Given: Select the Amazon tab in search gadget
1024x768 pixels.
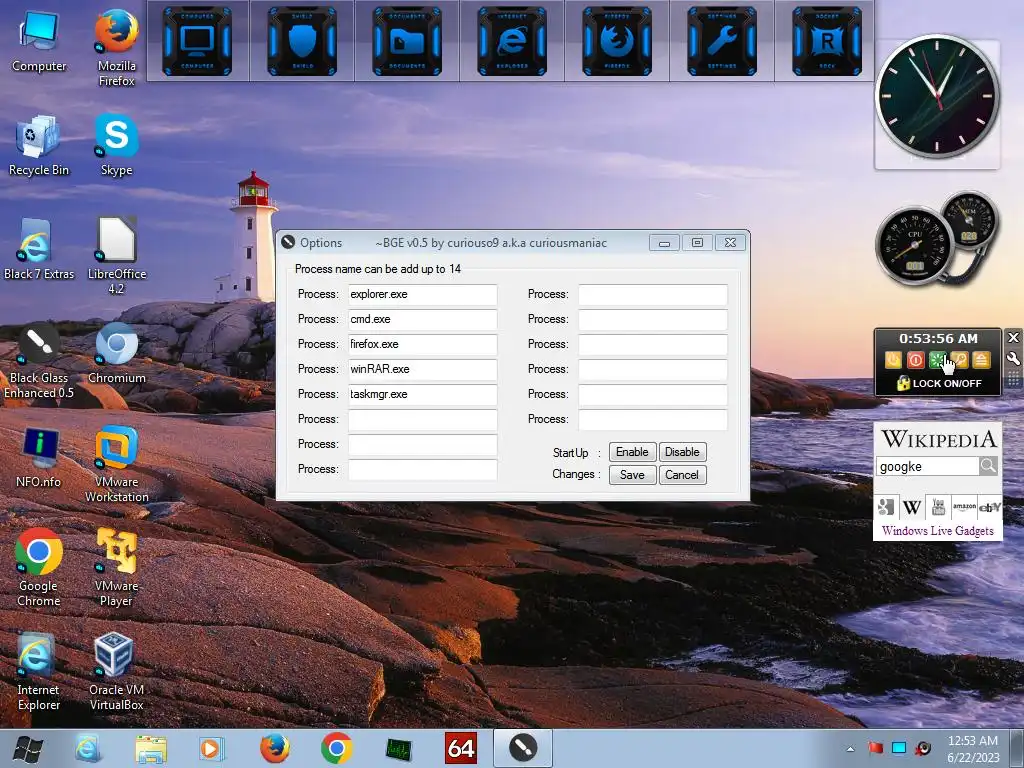Looking at the screenshot, I should click(965, 506).
